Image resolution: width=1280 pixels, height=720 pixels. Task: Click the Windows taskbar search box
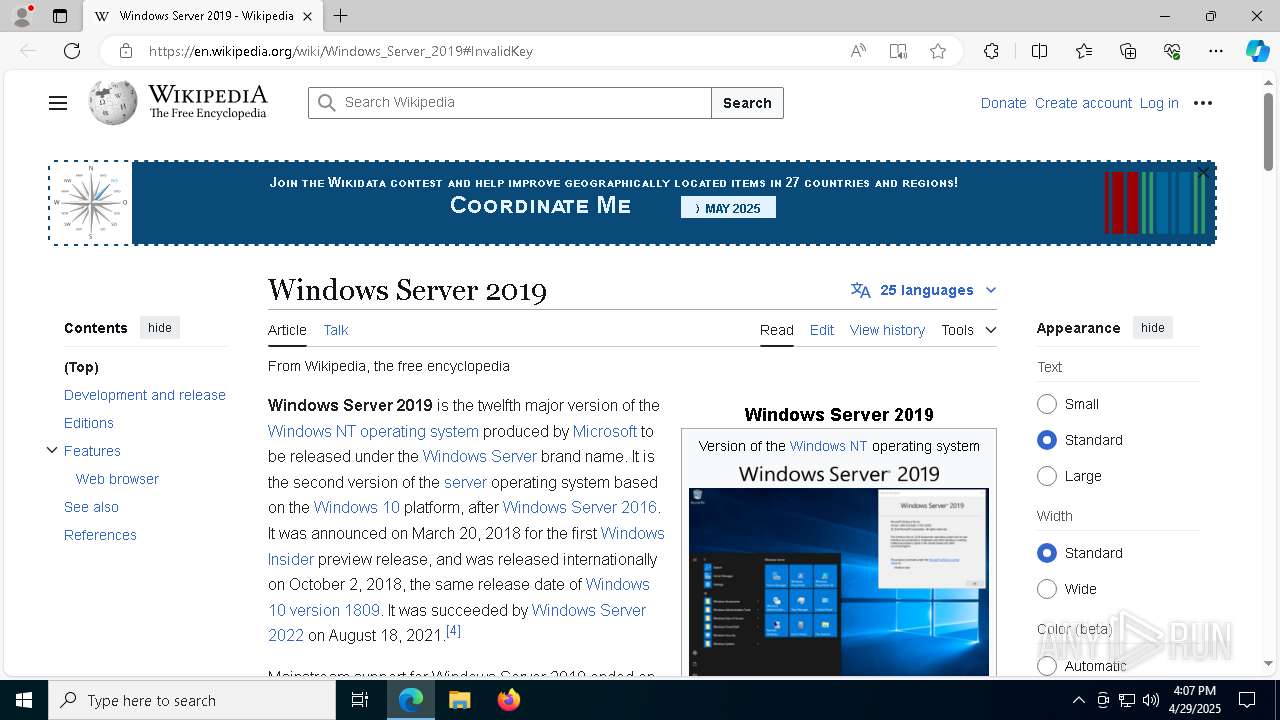click(x=192, y=700)
